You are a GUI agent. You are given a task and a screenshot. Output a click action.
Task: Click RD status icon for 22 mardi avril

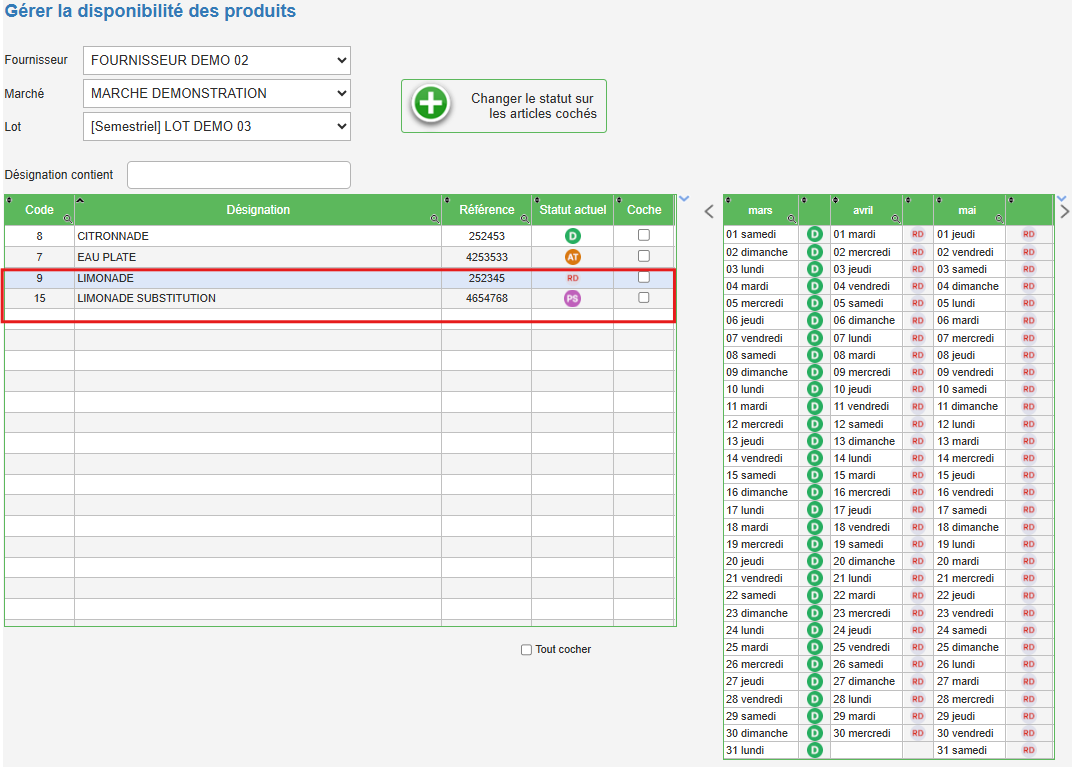coord(917,595)
